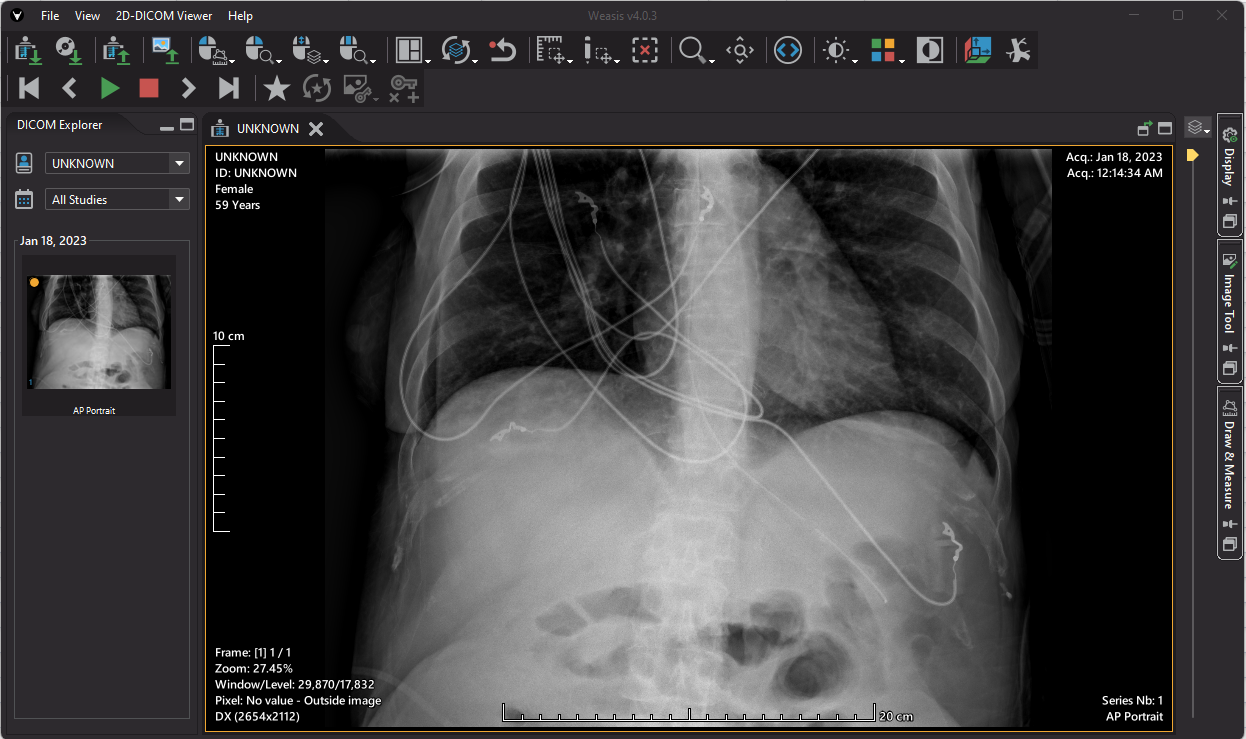The height and width of the screenshot is (739, 1246).
Task: Open the View menu
Action: (88, 16)
